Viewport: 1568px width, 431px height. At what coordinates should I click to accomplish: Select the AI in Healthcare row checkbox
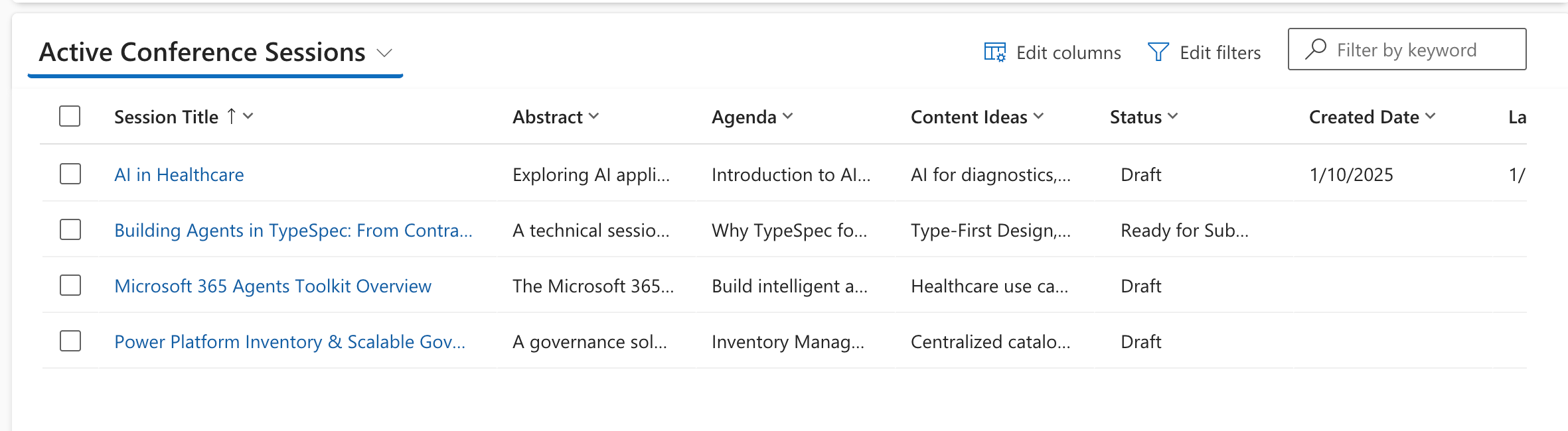point(70,174)
